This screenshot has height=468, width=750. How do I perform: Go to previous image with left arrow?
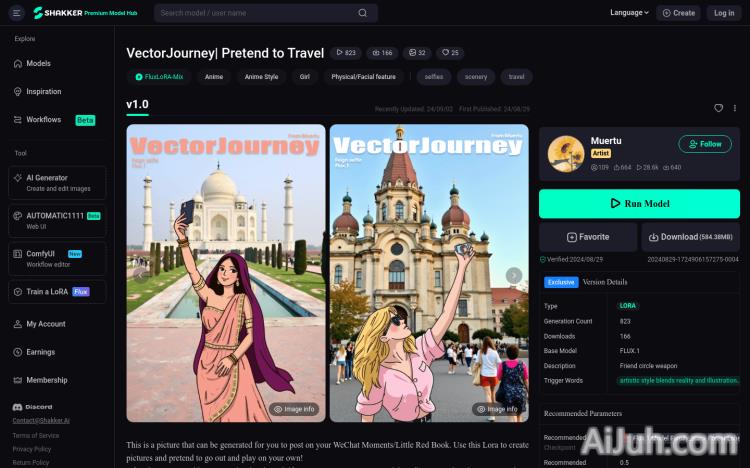[142, 275]
